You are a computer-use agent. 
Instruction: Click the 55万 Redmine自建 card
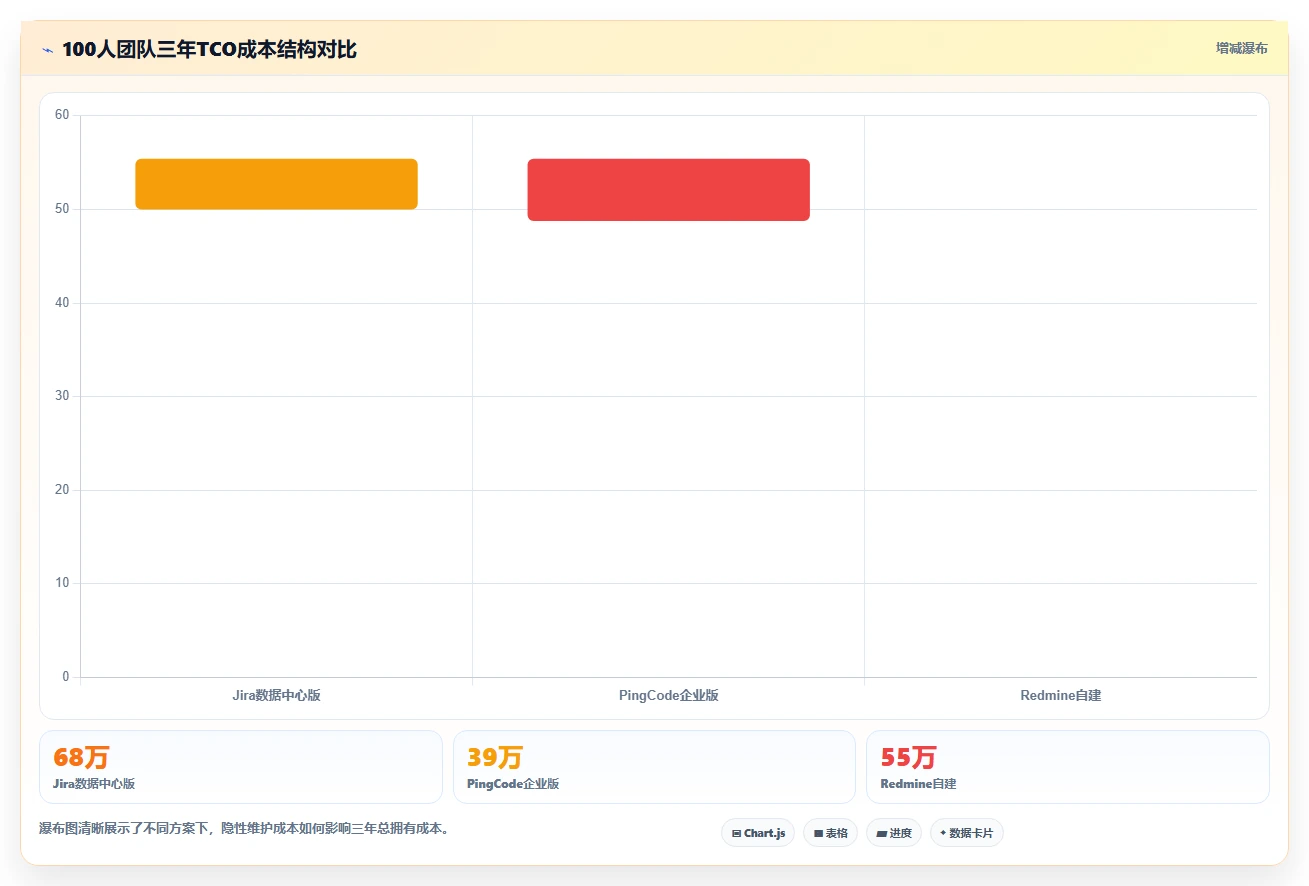tap(1068, 767)
